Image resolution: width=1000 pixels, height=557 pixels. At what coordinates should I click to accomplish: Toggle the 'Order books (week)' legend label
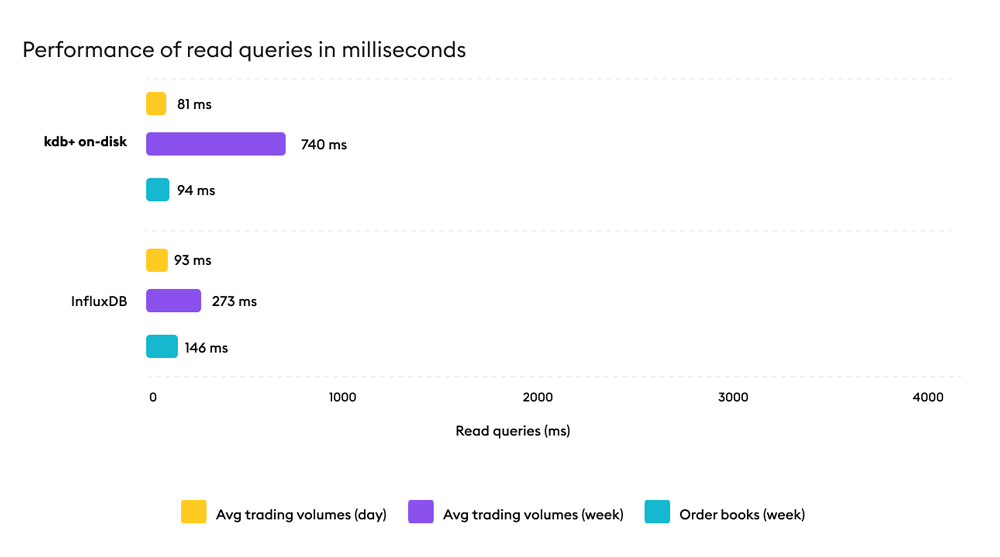pyautogui.click(x=742, y=515)
